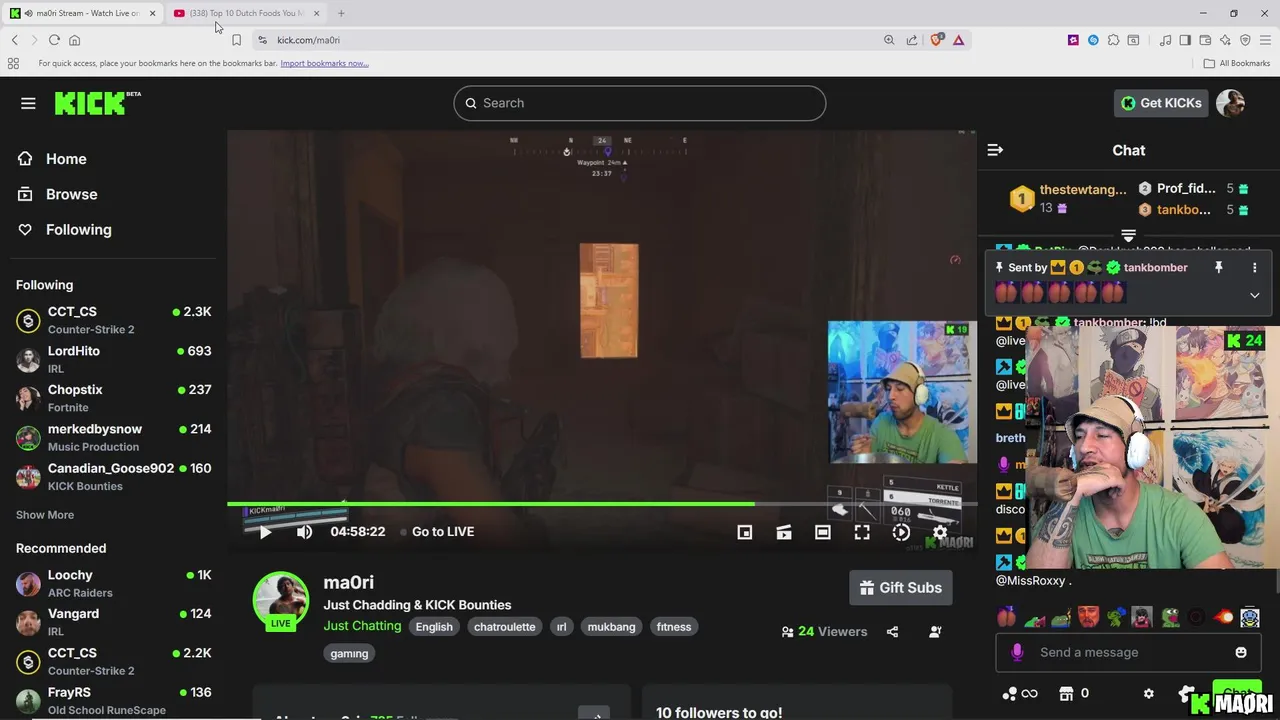Open video player settings gear

point(940,532)
